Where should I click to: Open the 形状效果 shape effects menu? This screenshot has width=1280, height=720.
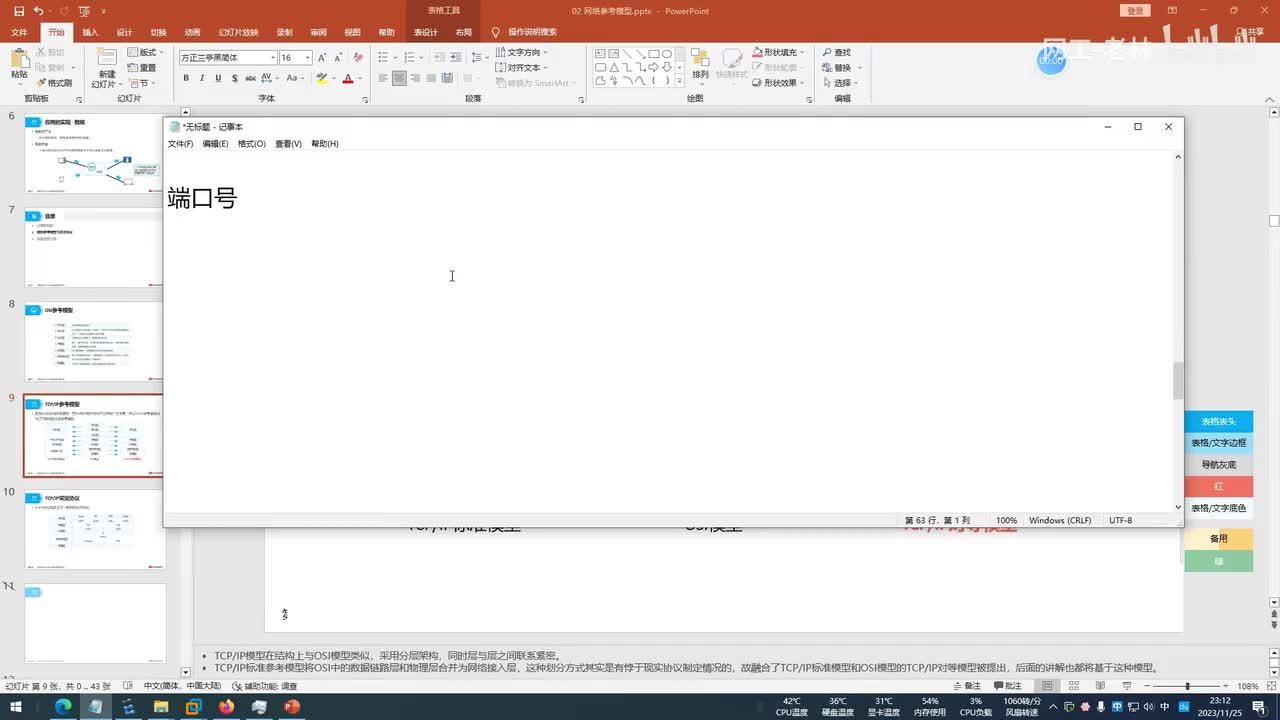click(779, 83)
